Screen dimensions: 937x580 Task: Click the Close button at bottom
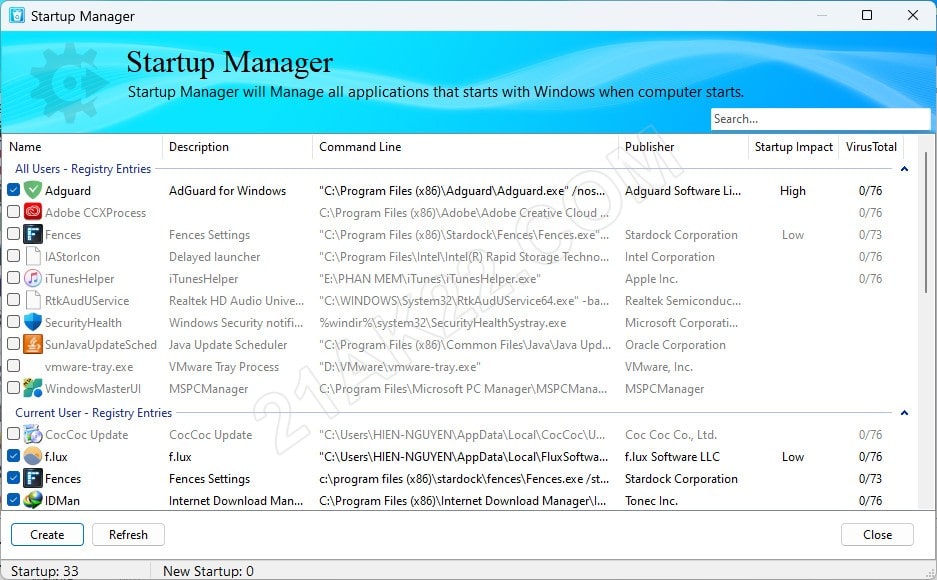click(877, 535)
